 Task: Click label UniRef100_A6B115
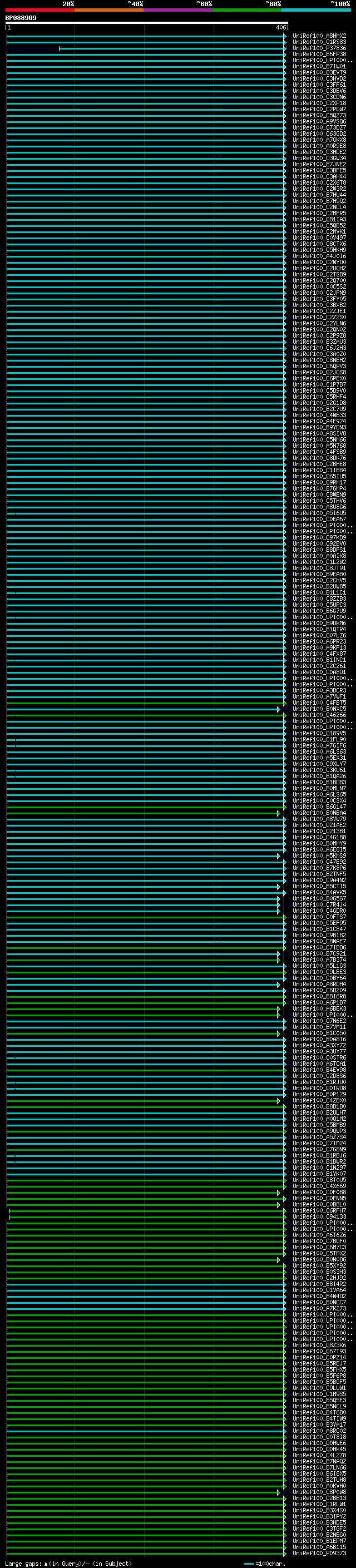[x=319, y=1547]
